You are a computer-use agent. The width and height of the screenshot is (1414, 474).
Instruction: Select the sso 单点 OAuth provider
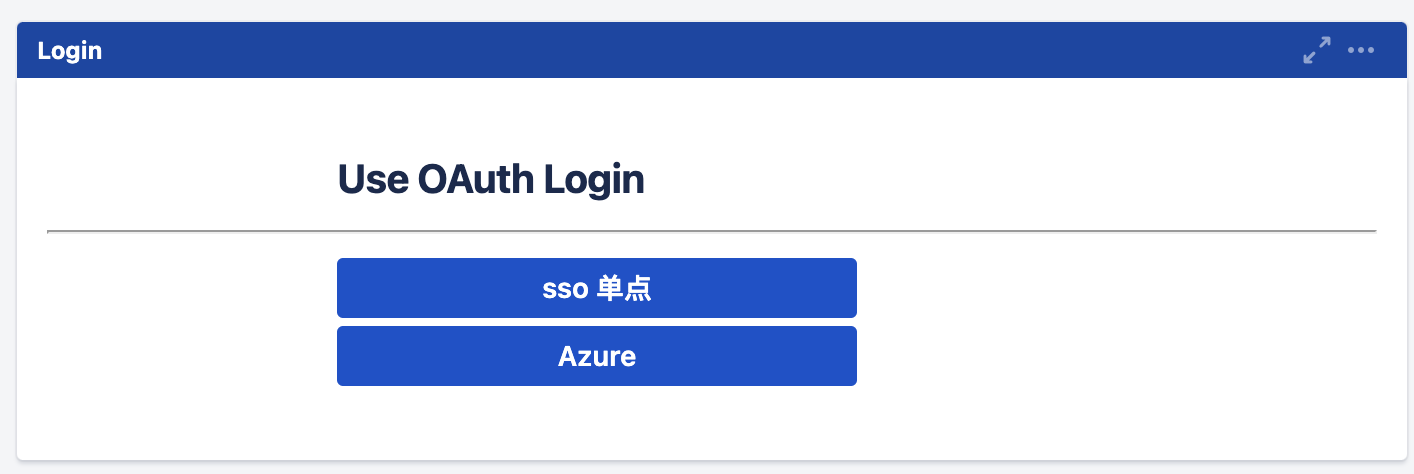pos(596,288)
